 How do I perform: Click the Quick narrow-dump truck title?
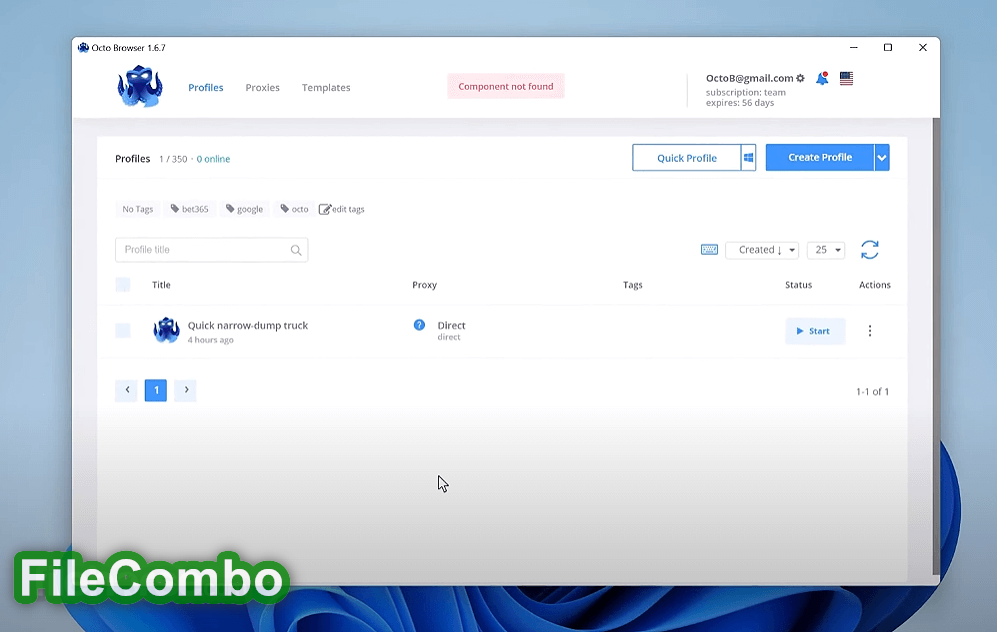click(x=247, y=326)
